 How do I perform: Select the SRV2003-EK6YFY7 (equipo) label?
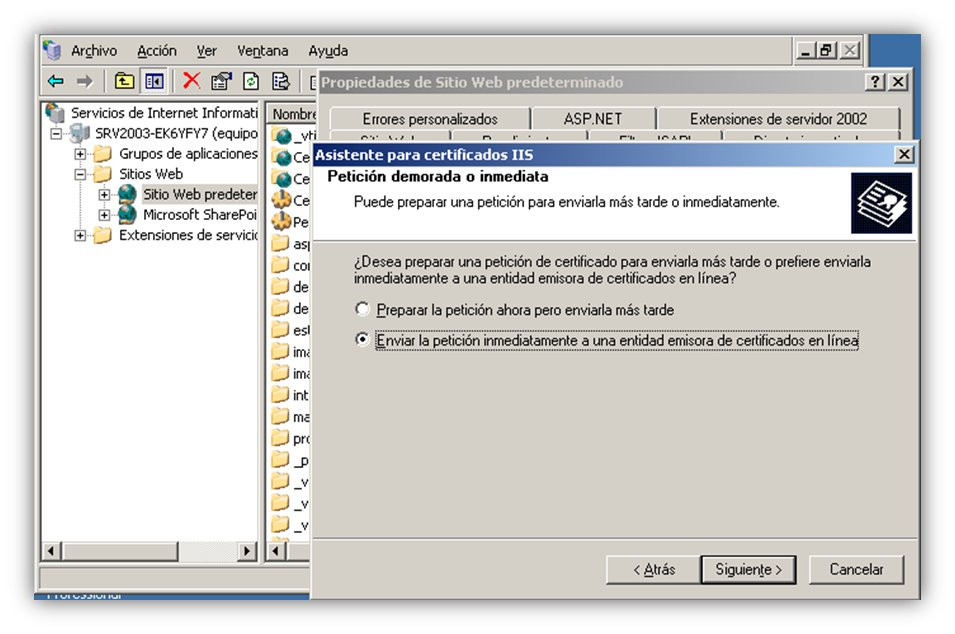[x=176, y=133]
